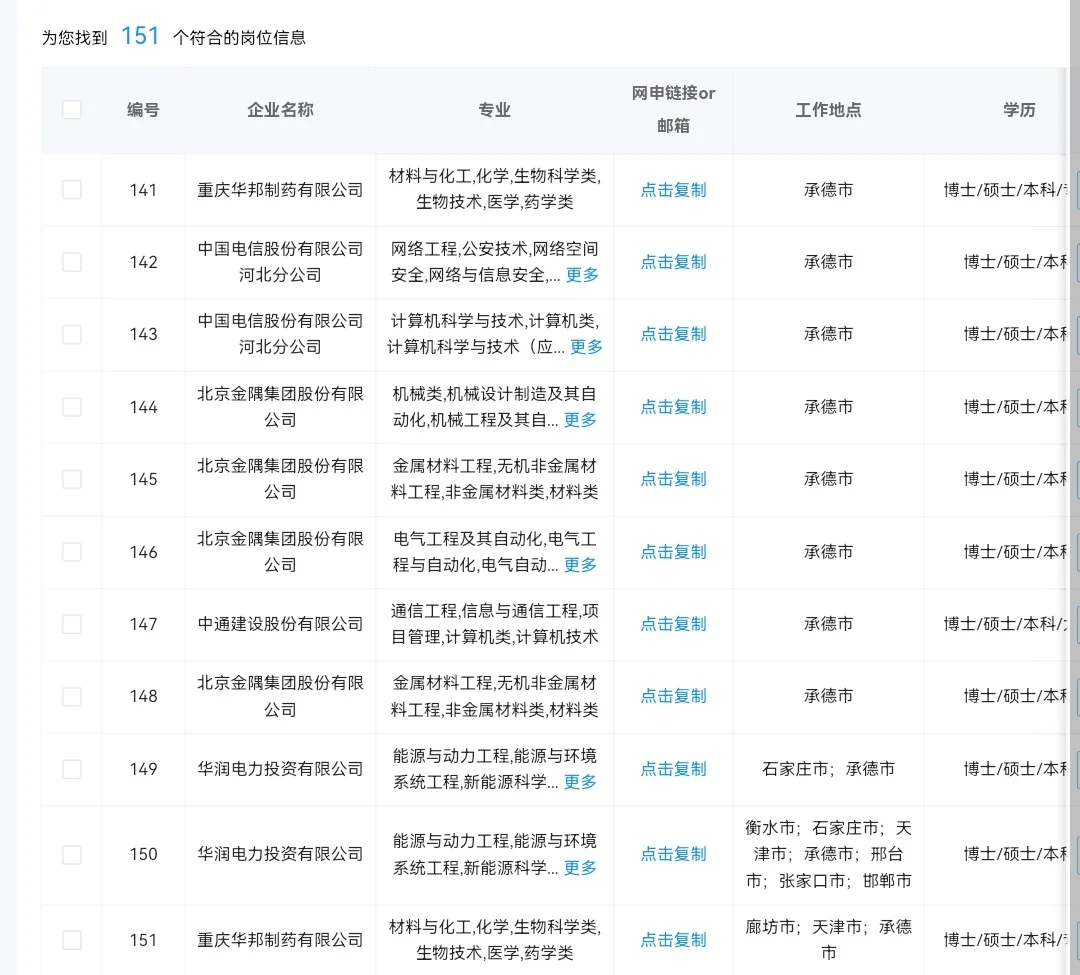Image resolution: width=1080 pixels, height=975 pixels.
Task: Check the checkbox for row 148
Action: [72, 696]
